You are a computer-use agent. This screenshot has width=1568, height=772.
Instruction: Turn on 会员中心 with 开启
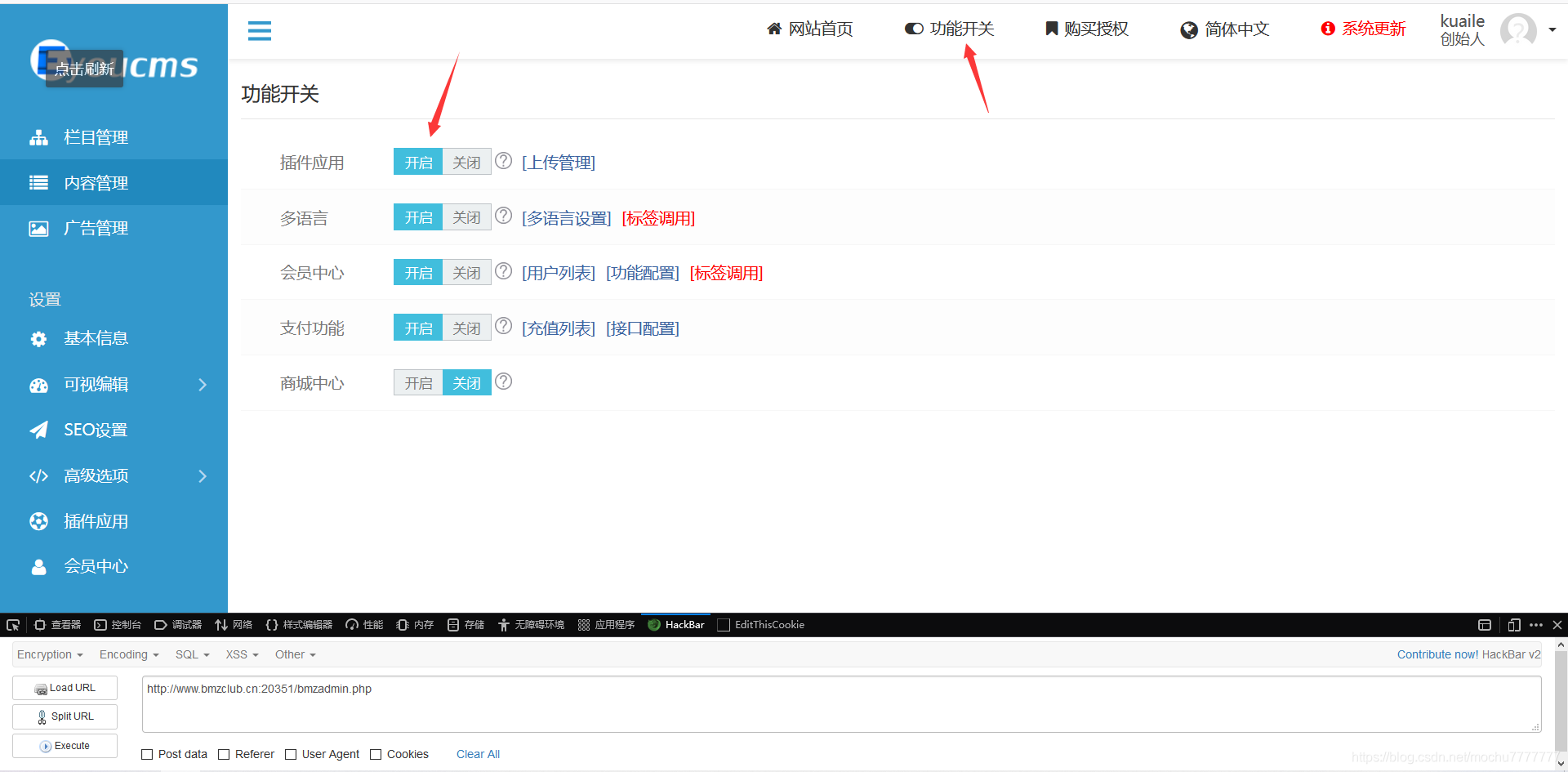(x=418, y=272)
